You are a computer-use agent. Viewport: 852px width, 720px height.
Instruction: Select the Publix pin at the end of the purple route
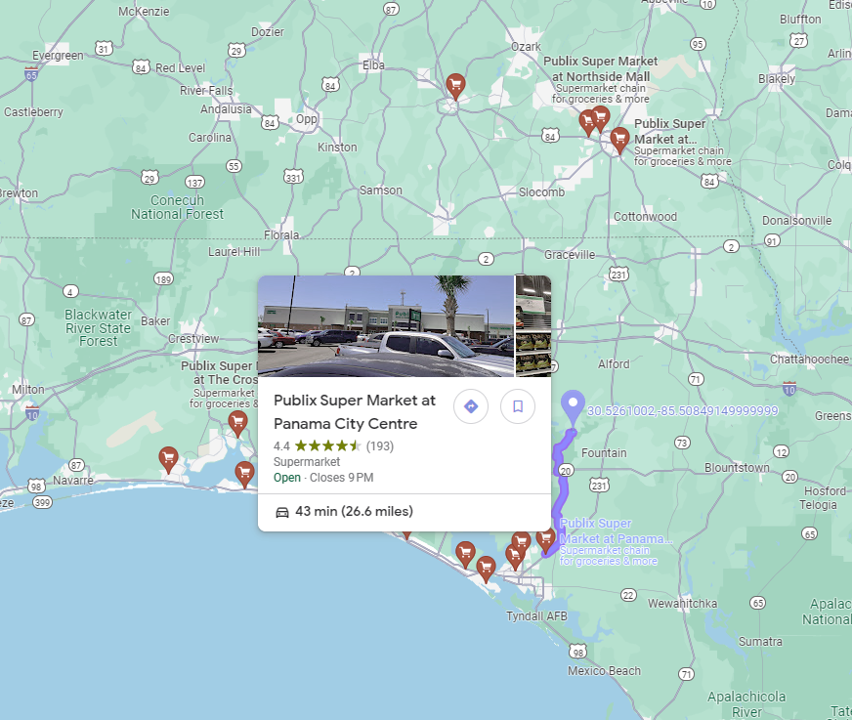546,539
